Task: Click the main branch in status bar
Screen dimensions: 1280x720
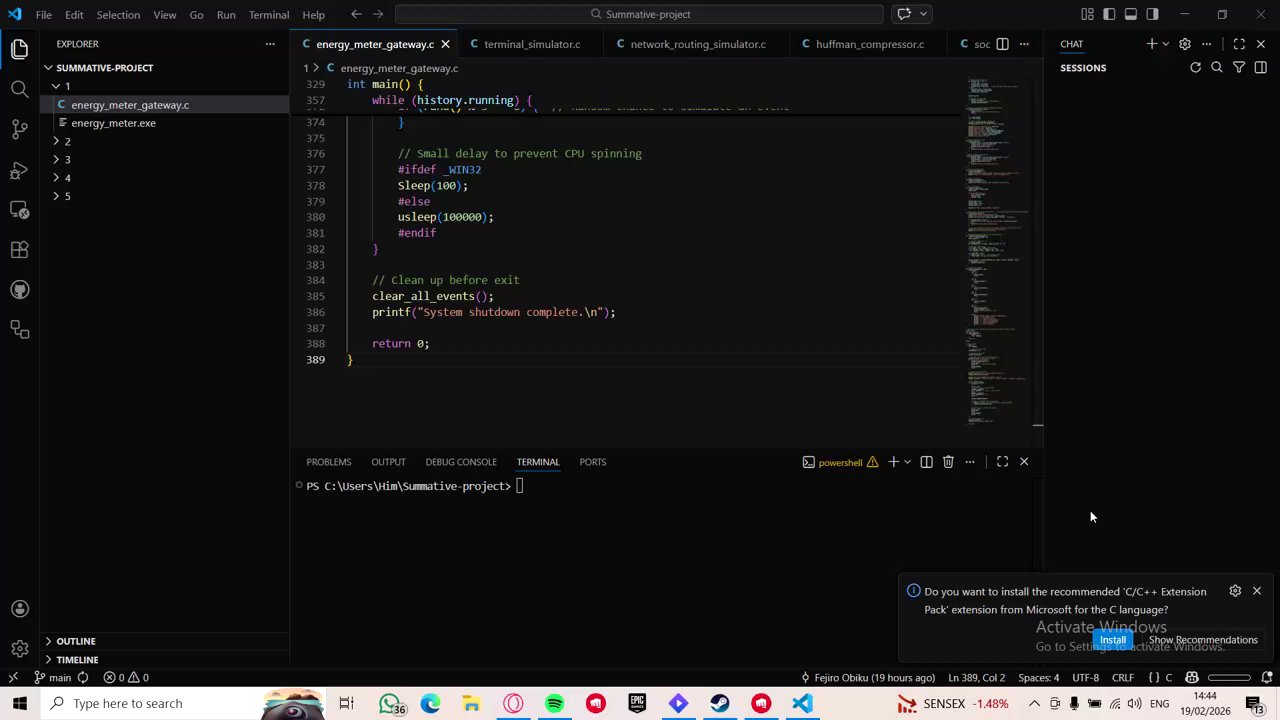Action: click(52, 678)
